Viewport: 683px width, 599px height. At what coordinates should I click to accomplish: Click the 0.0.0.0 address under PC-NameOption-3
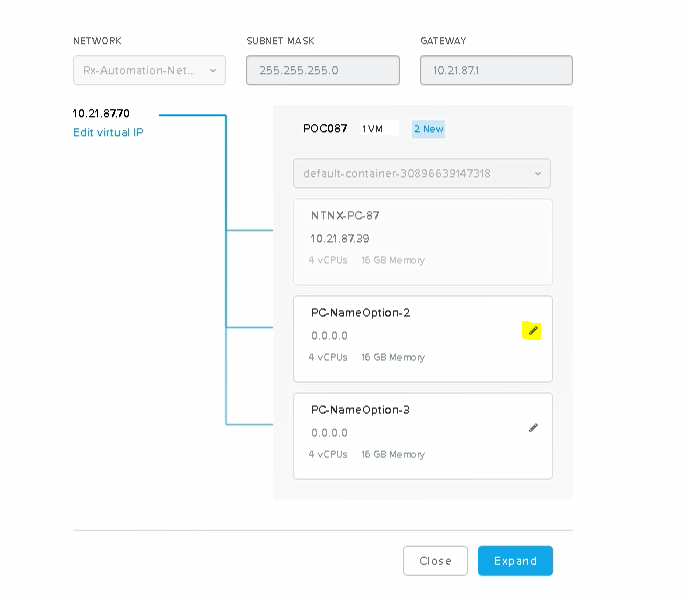tap(329, 433)
